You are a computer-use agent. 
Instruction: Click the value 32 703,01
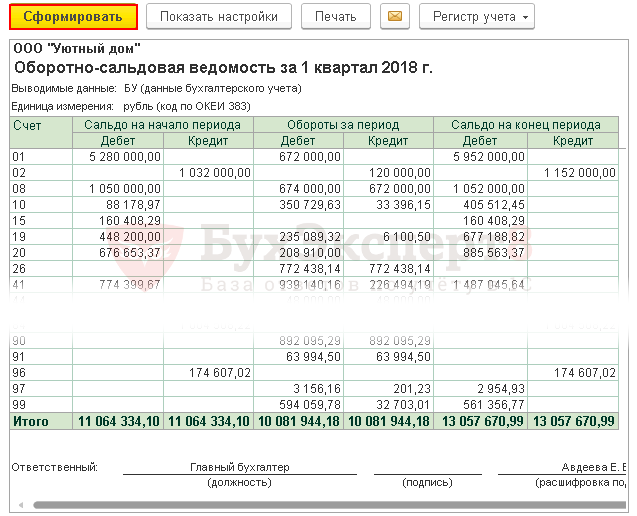403,405
